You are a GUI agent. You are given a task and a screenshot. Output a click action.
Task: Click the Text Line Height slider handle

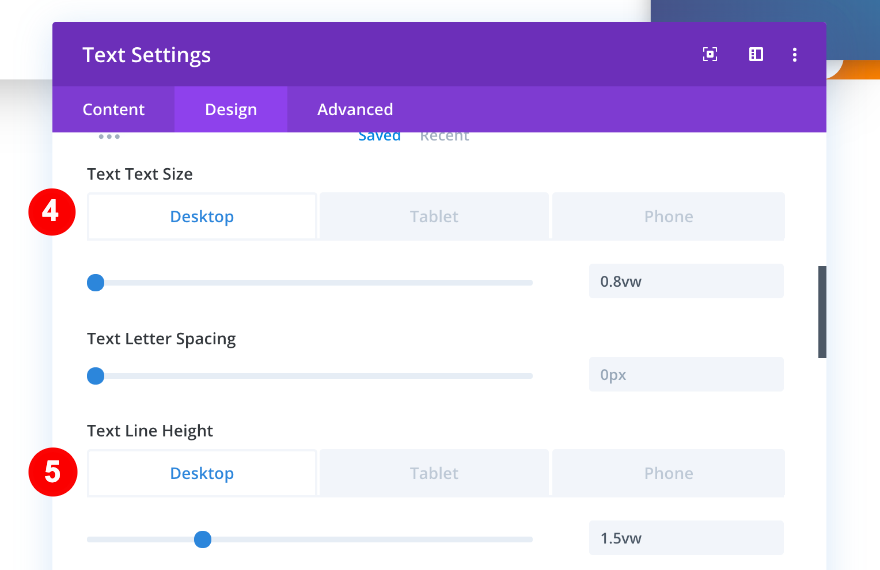(x=203, y=540)
